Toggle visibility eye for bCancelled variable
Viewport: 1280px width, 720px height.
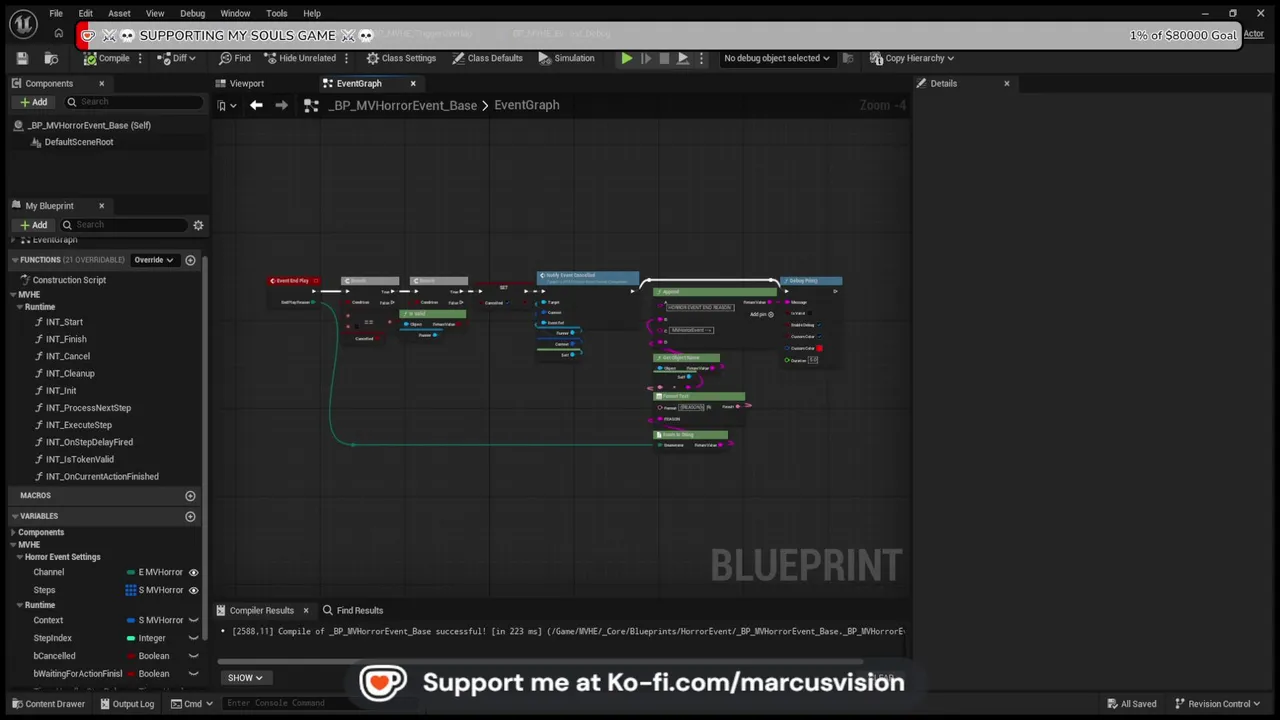[x=193, y=656]
